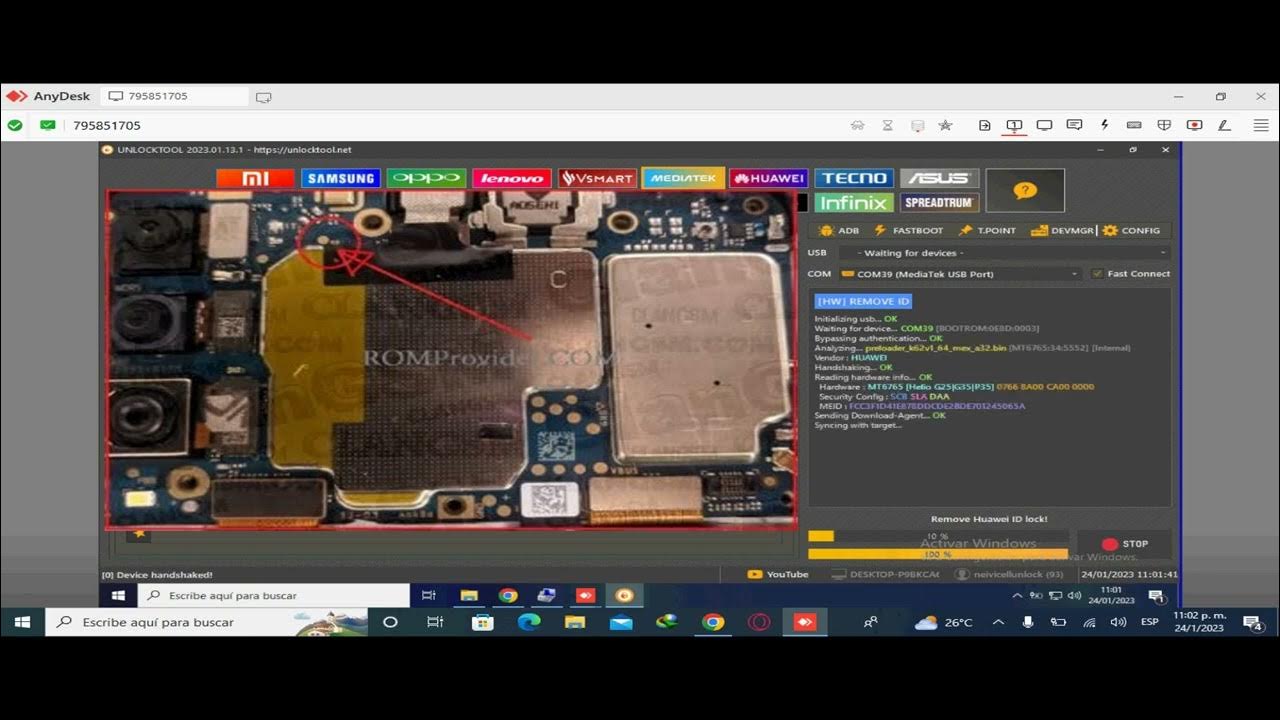Open Opera browser on local taskbar

(759, 622)
